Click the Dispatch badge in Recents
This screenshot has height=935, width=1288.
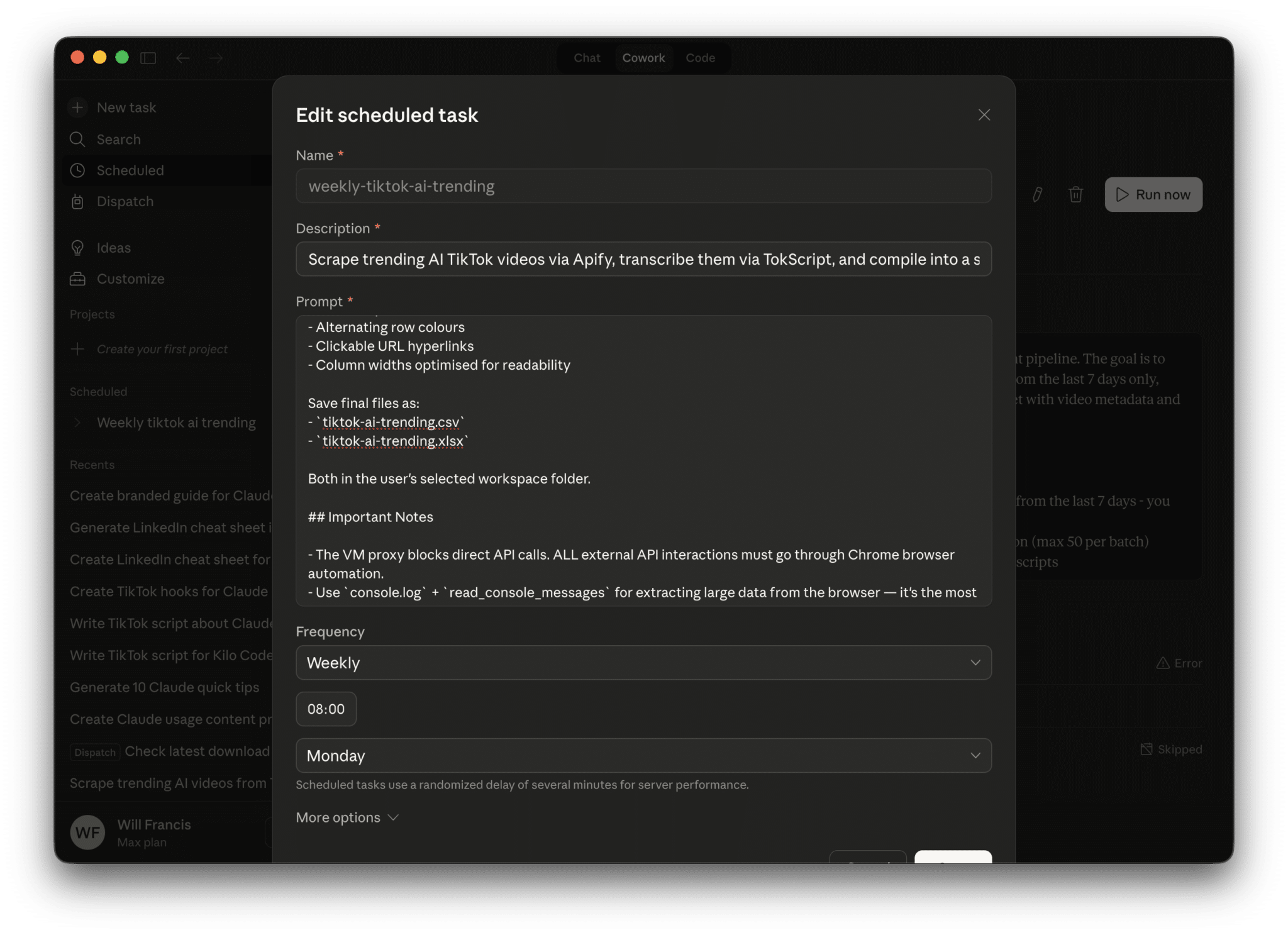click(x=95, y=752)
